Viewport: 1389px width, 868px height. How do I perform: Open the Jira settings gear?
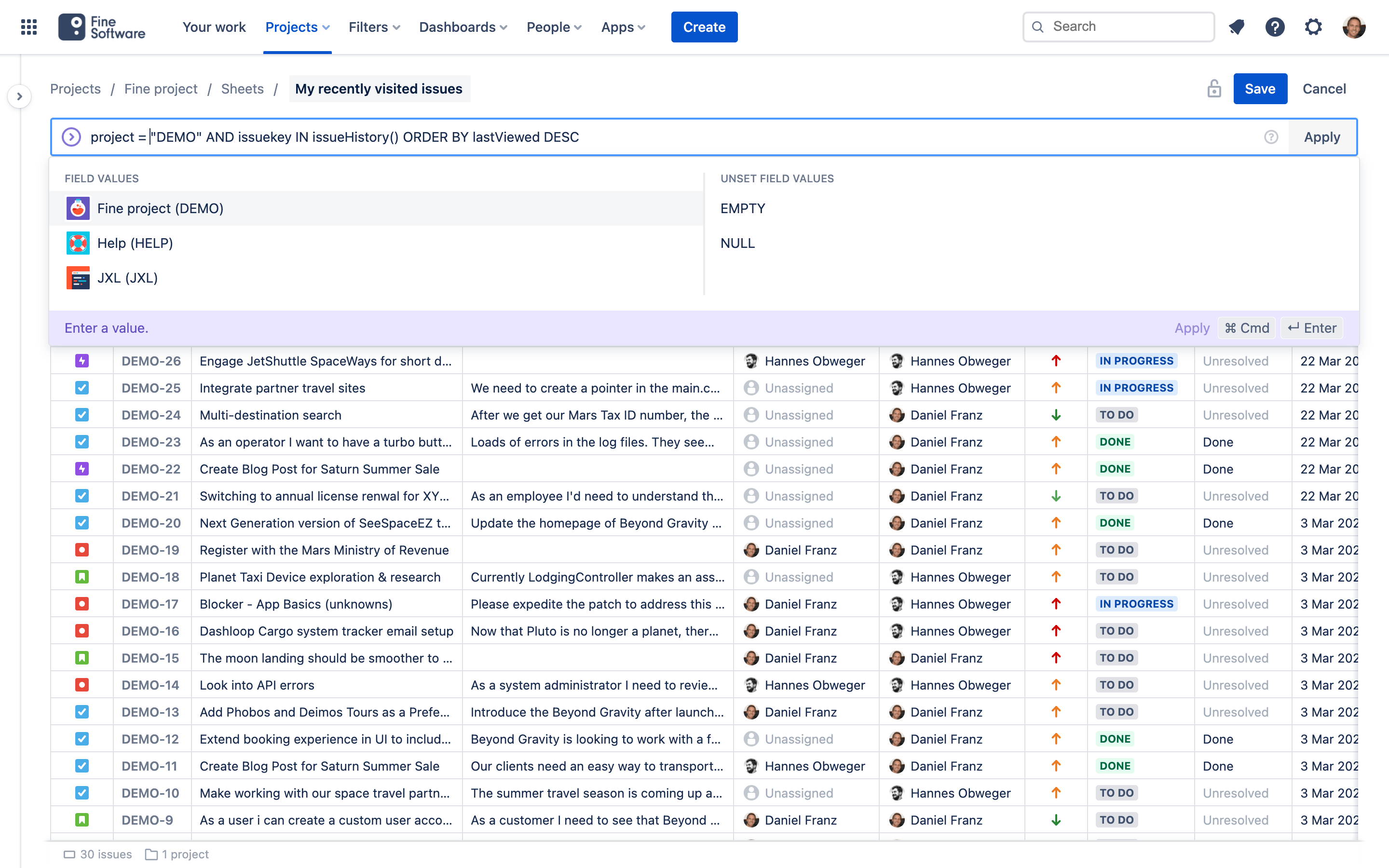(1314, 27)
